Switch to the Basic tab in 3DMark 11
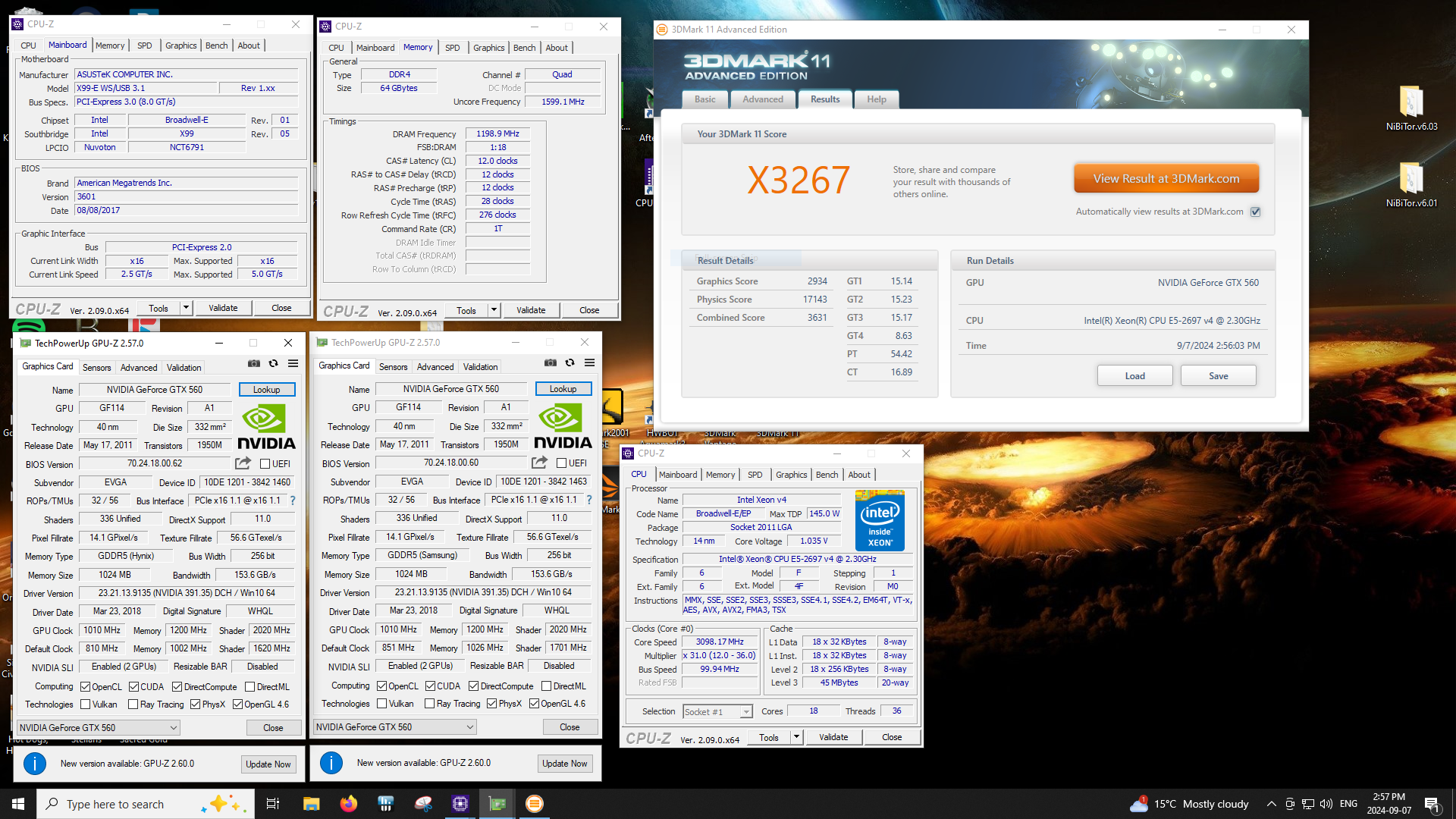This screenshot has width=1456, height=819. (704, 99)
